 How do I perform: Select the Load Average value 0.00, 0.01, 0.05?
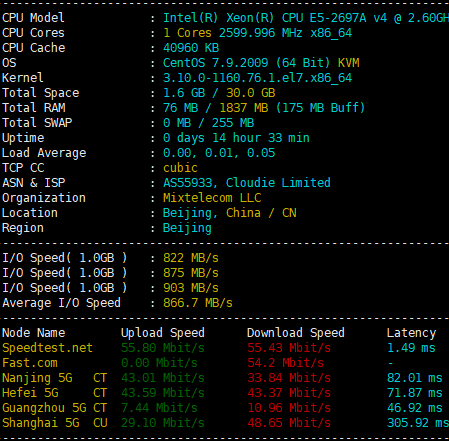pos(219,153)
